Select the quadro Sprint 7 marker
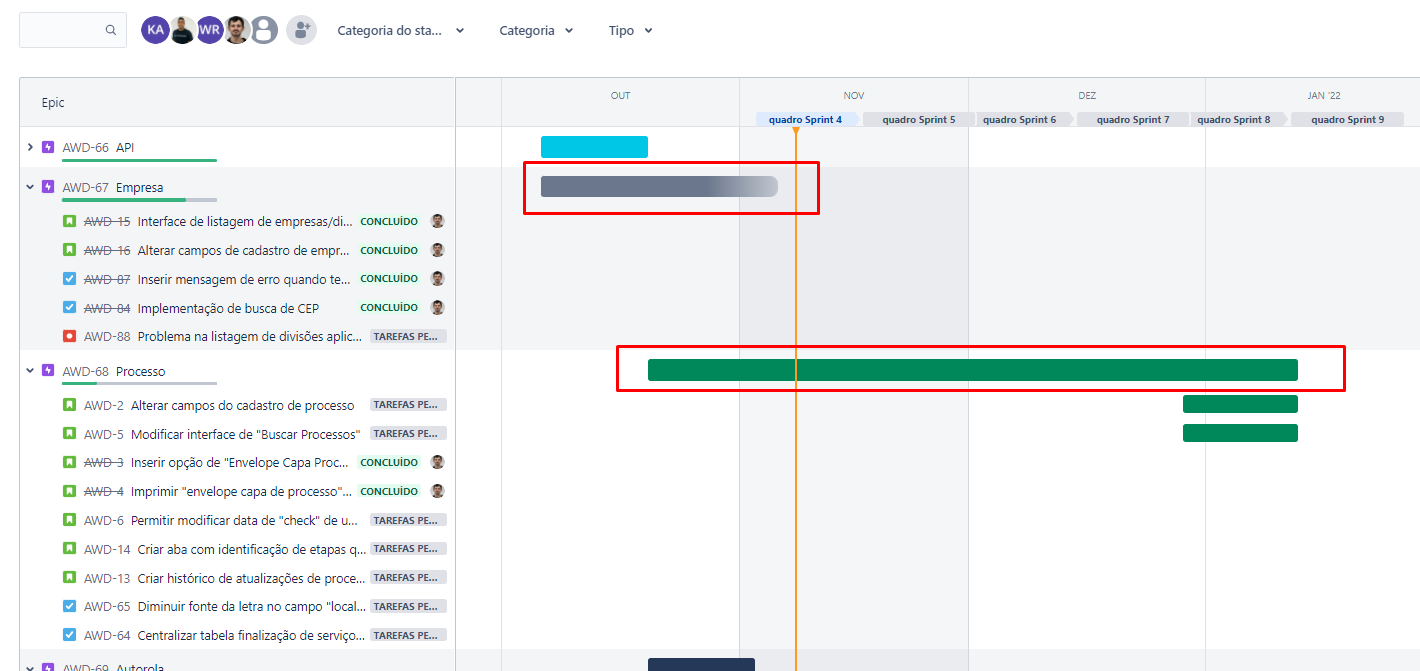The image size is (1420, 671). 1133,119
